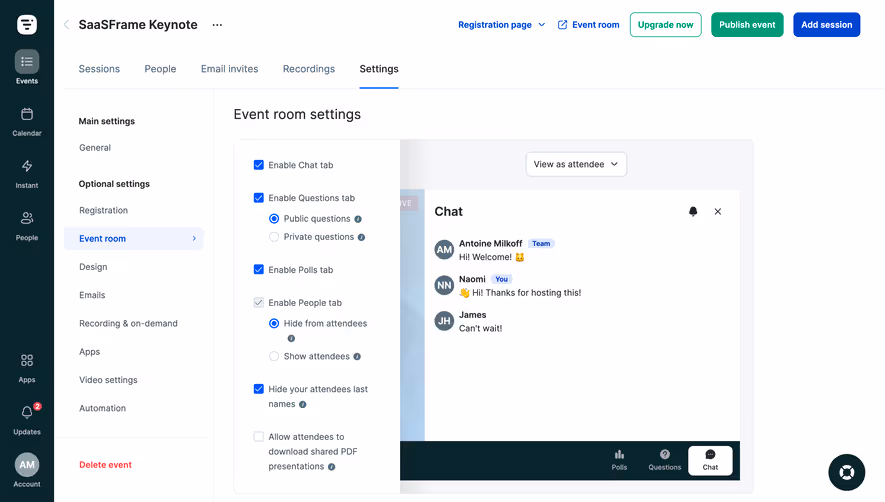
Task: Click info icon below Hide from attendees
Action: pos(291,338)
